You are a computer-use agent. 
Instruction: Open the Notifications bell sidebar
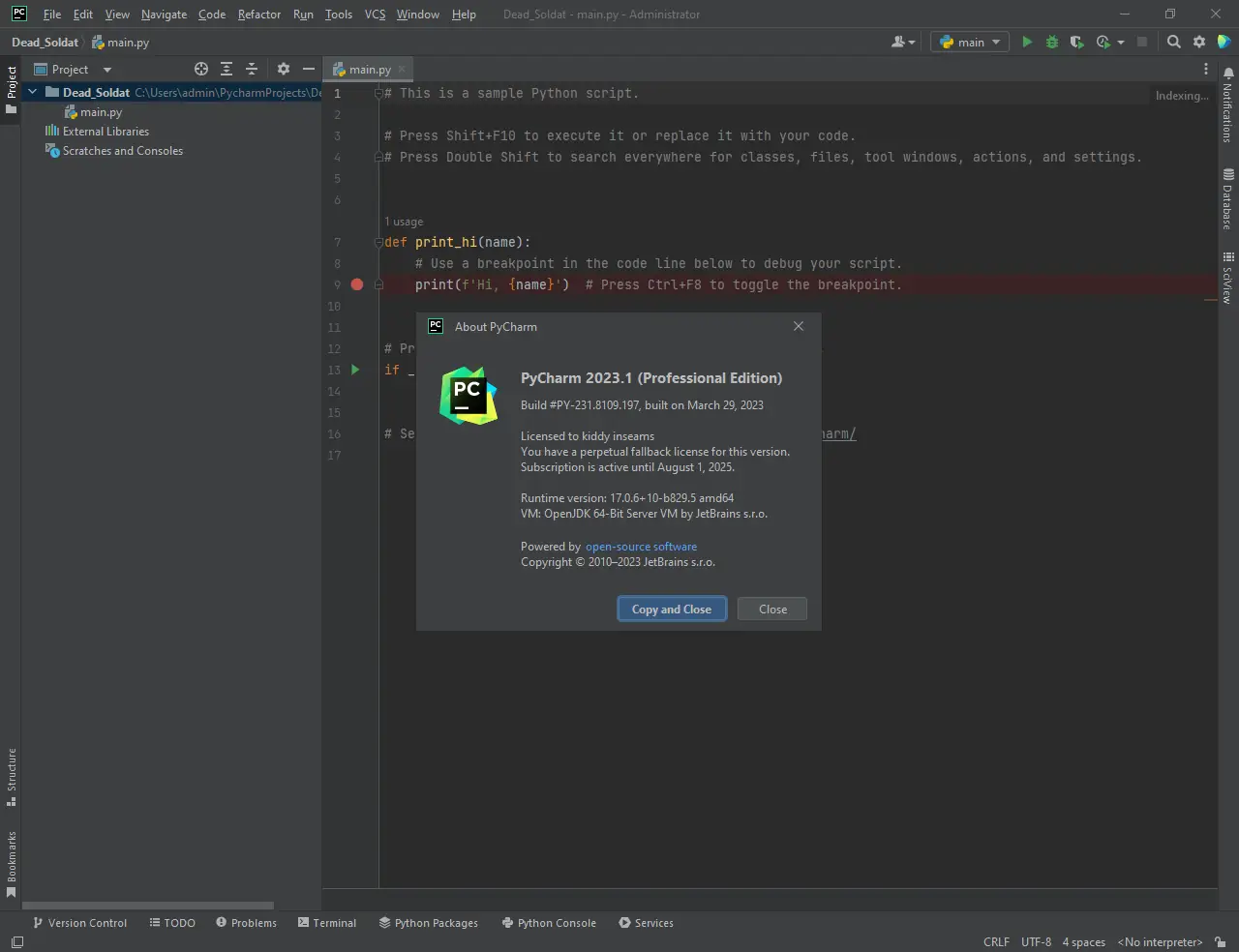1227,104
